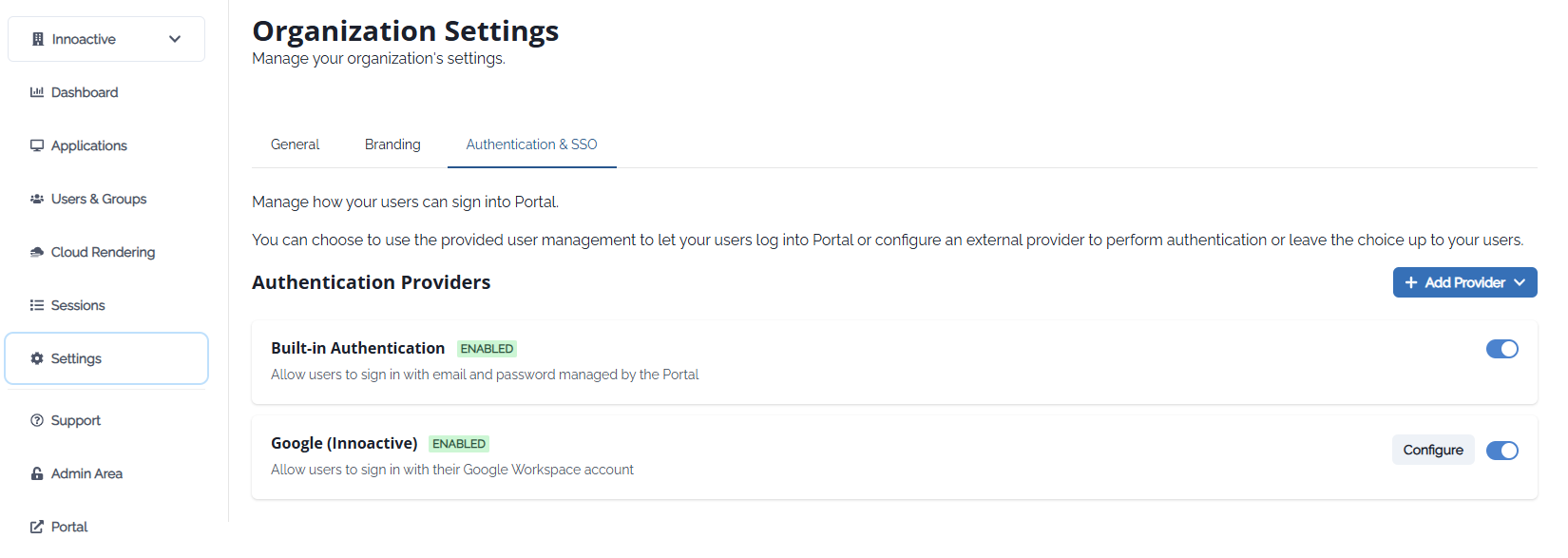Screen dimensions: 1568x558
Task: Switch to the General tab
Action: [295, 144]
